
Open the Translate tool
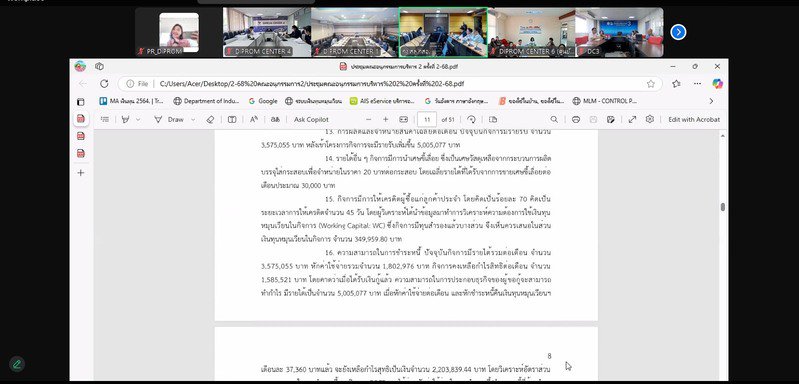point(275,119)
